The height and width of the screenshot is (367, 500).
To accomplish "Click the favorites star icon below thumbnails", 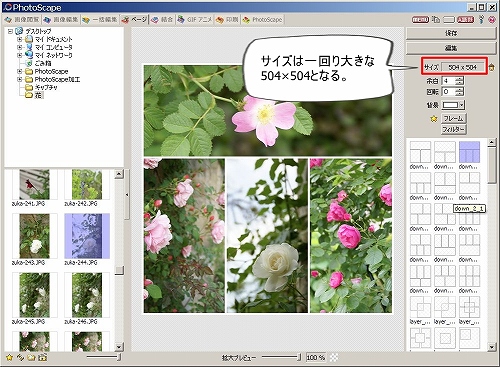I will coord(9,358).
